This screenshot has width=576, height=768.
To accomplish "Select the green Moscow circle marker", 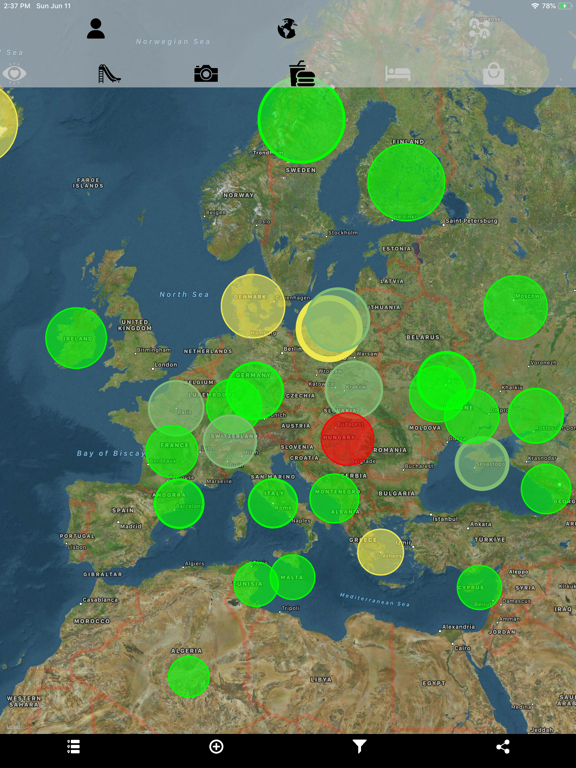I will pyautogui.click(x=515, y=307).
